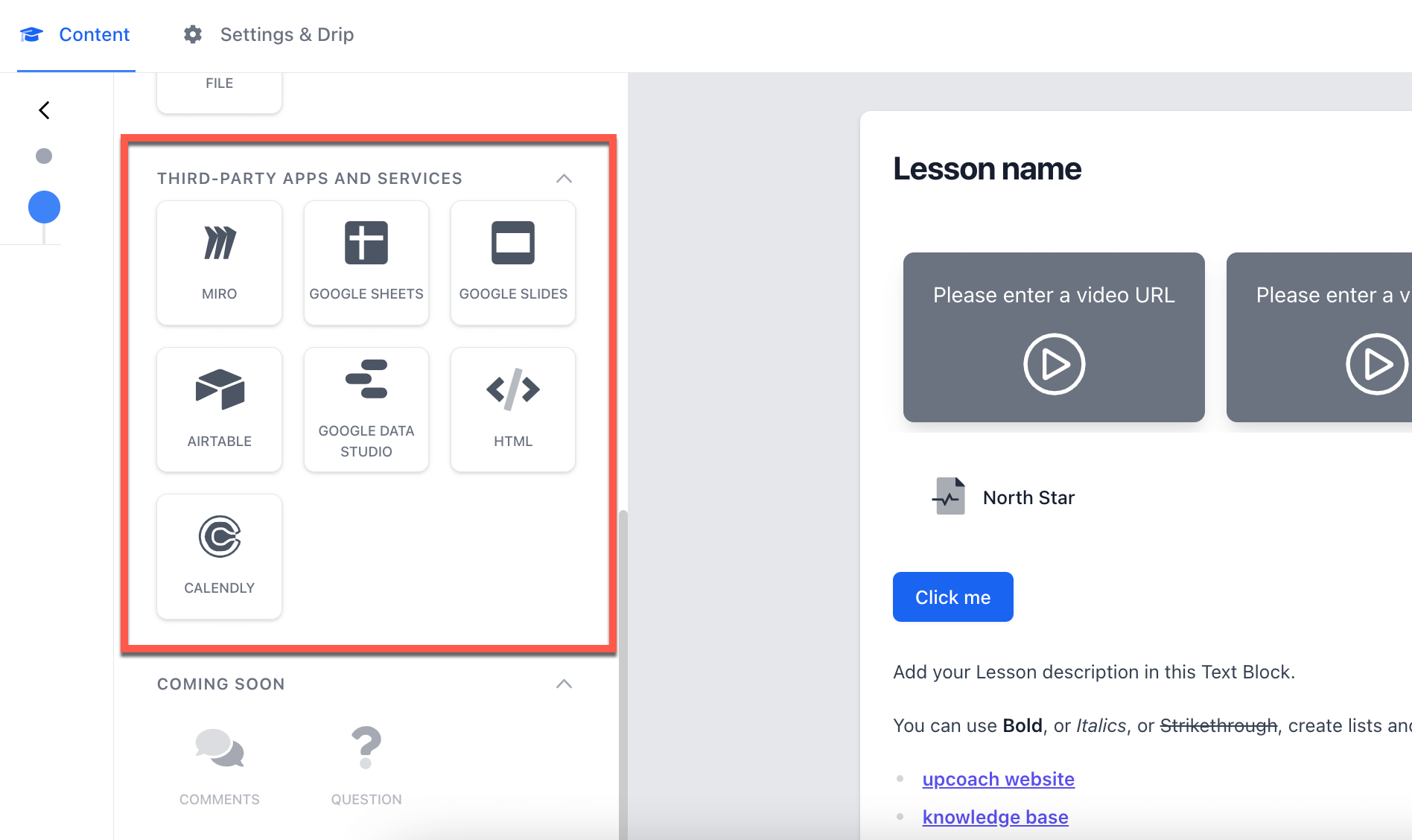The height and width of the screenshot is (840, 1412).
Task: Insert an Airtable block
Action: (219, 409)
